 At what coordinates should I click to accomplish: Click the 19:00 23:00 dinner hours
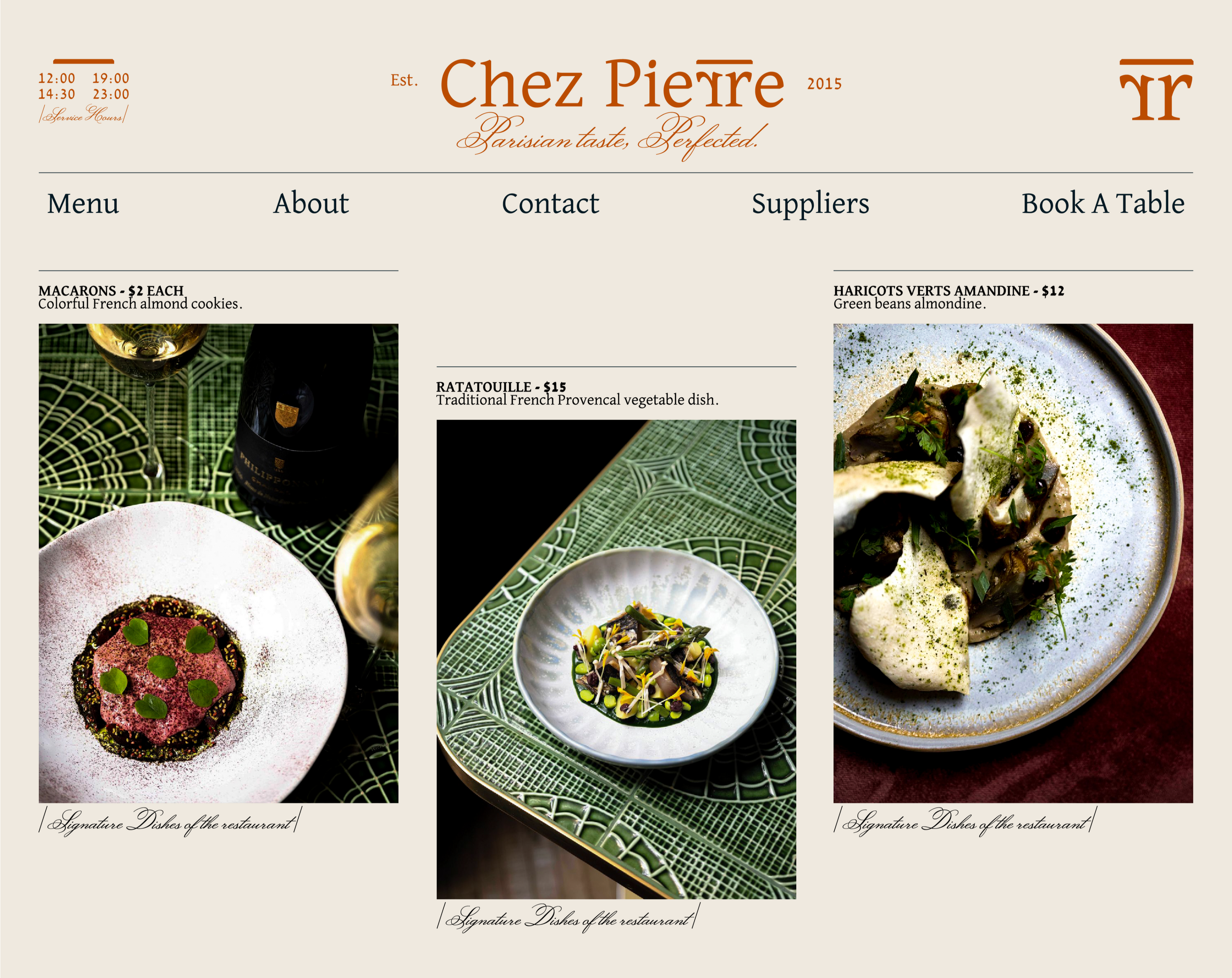[x=111, y=86]
